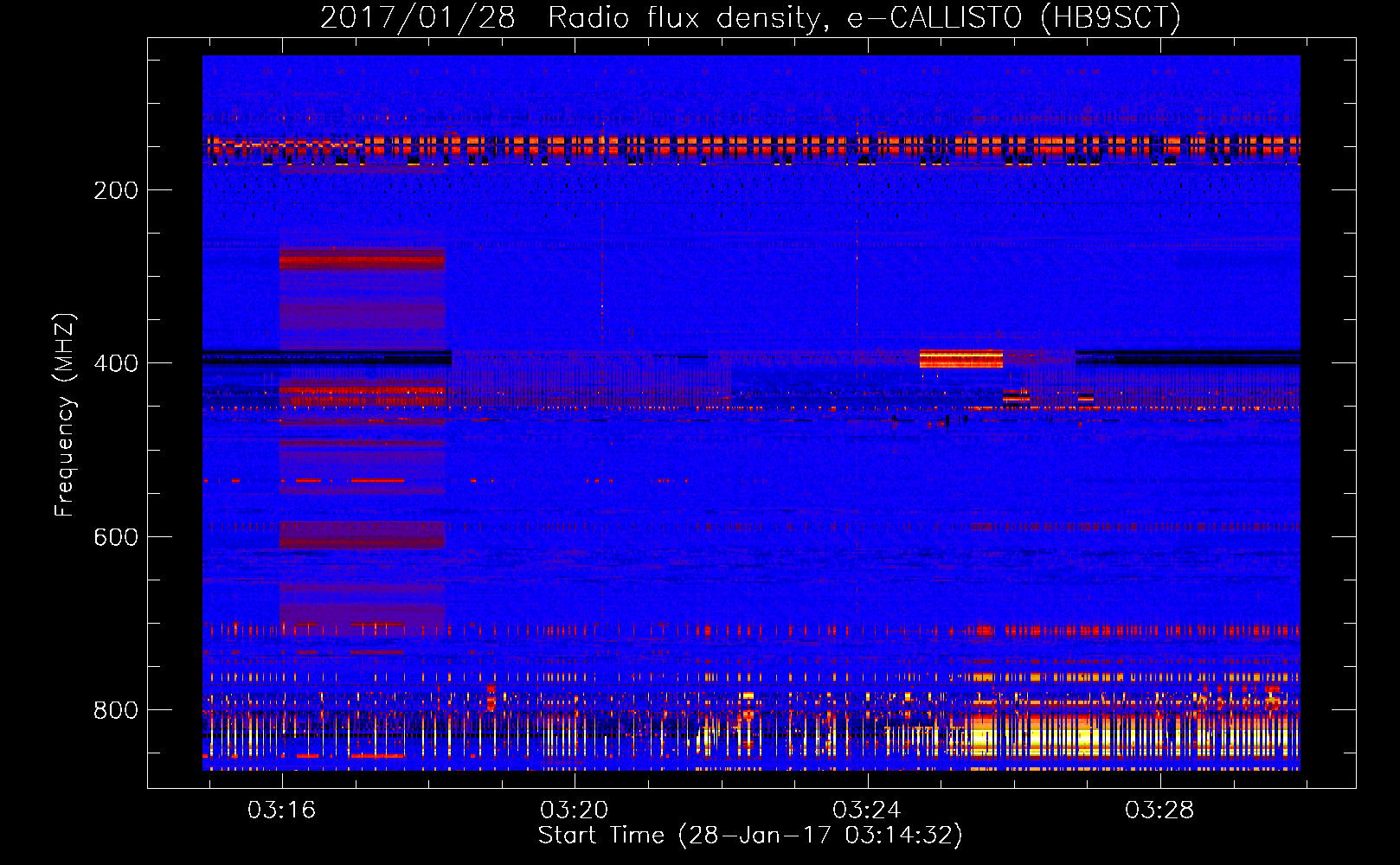1400x865 pixels.
Task: Click the bright red-orange burst near 400 MHz
Action: [x=961, y=358]
